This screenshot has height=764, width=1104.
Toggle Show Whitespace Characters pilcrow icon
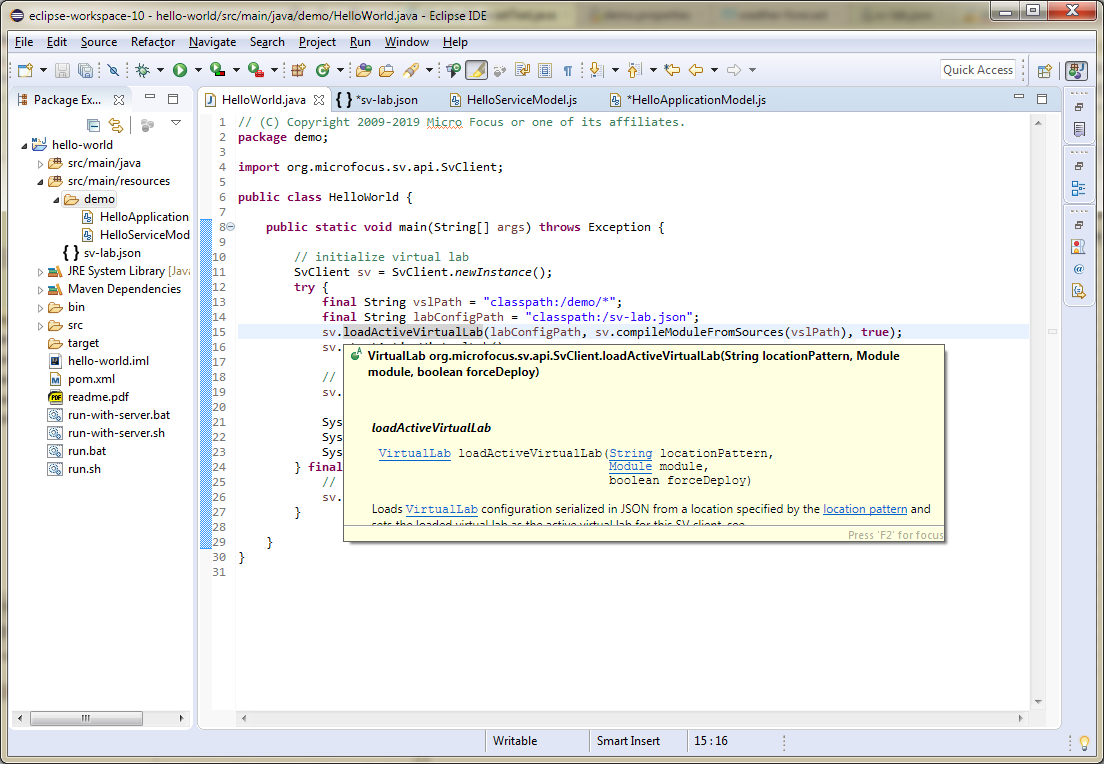click(567, 70)
